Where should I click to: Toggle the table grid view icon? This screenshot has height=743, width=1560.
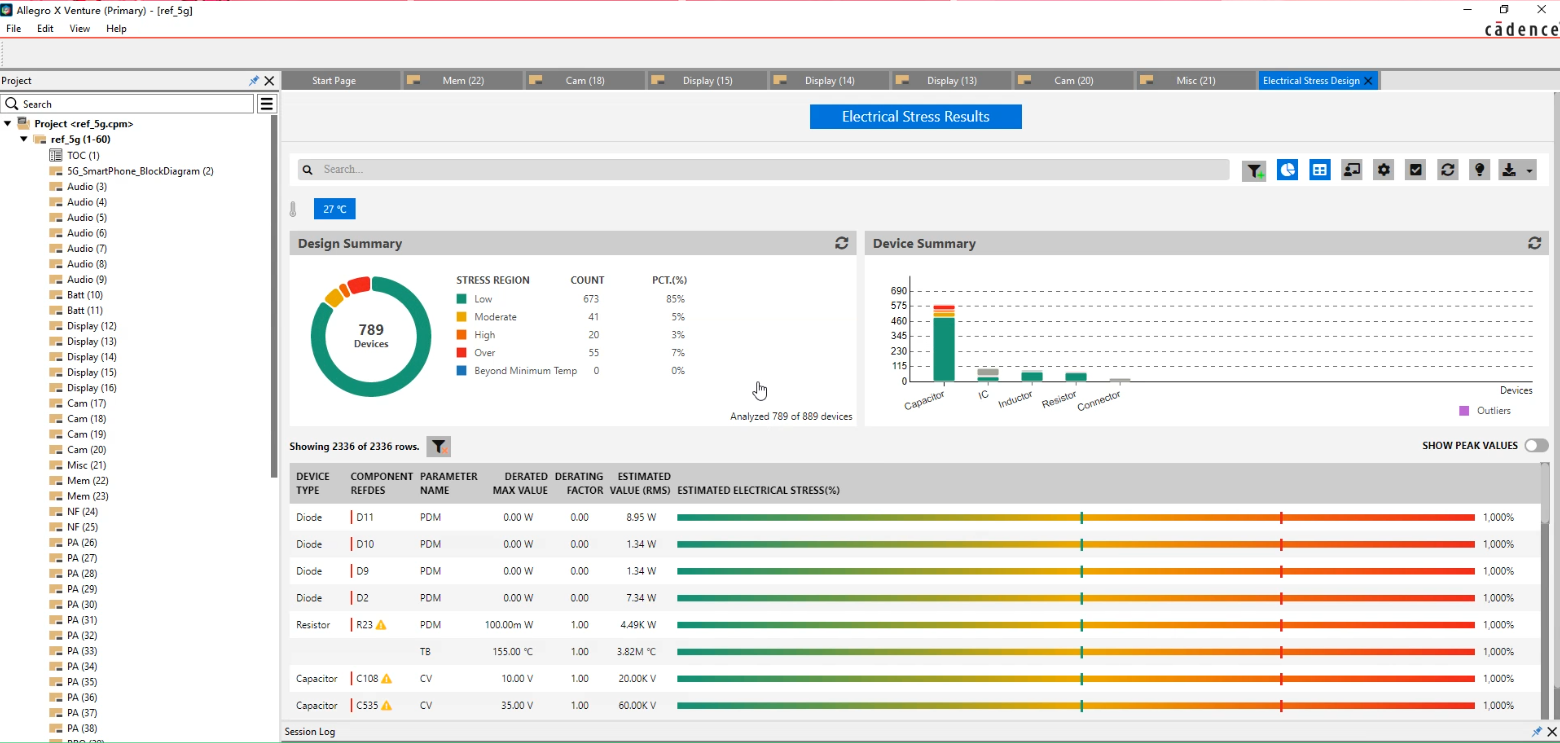pyautogui.click(x=1320, y=170)
